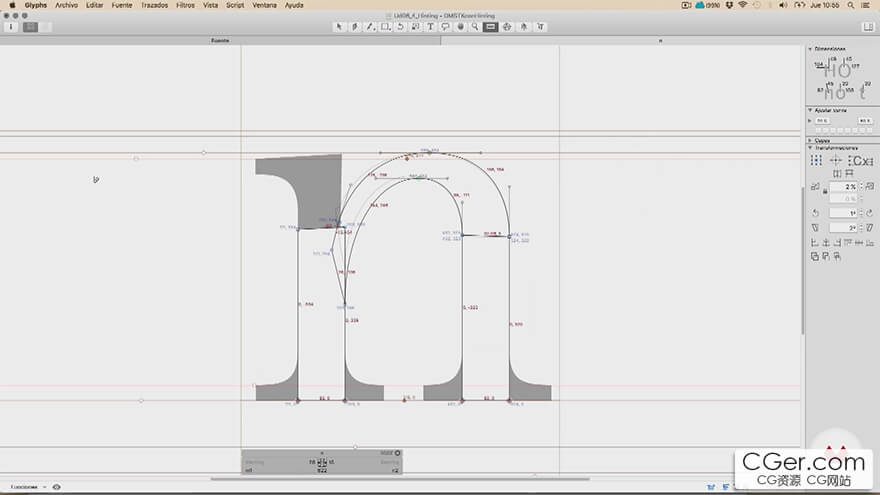
Task: Rotate counterclockwise with the left rotate icon
Action: [x=815, y=213]
